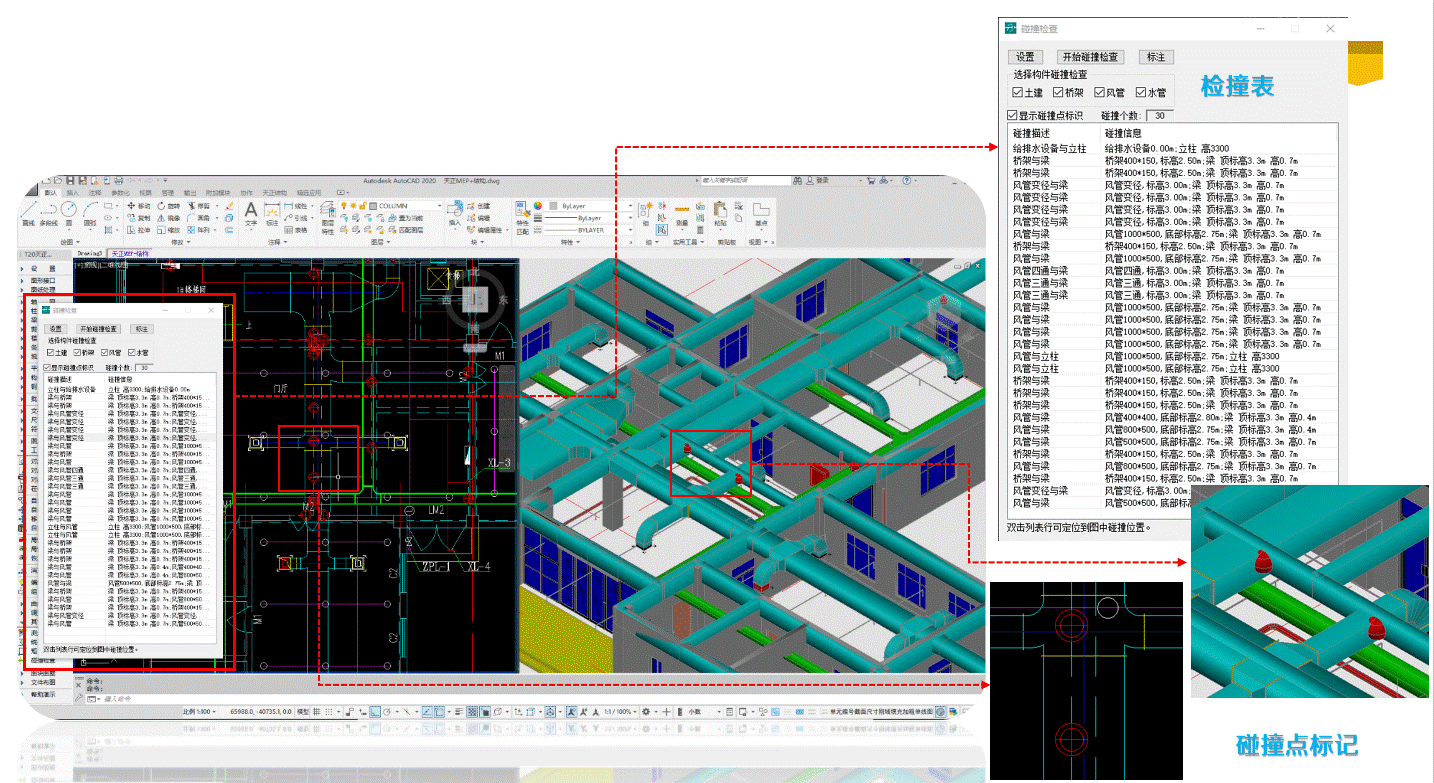The width and height of the screenshot is (1434, 783).
Task: Click the Paste (粘贴) clipboard icon
Action: 720,211
